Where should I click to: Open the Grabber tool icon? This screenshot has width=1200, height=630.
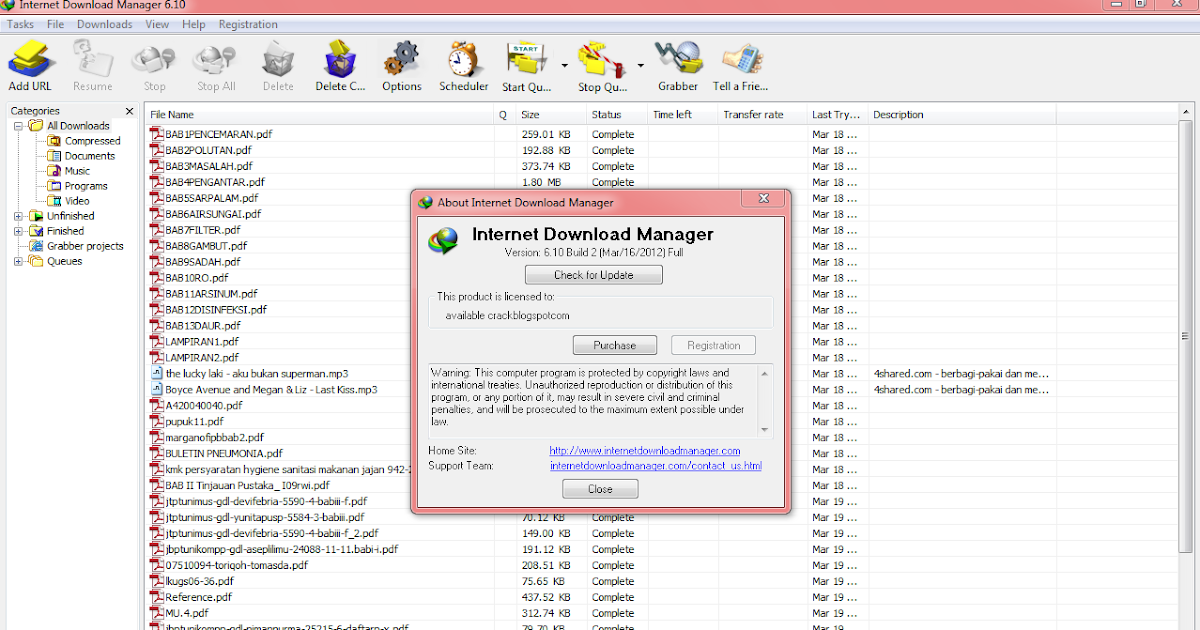[678, 66]
